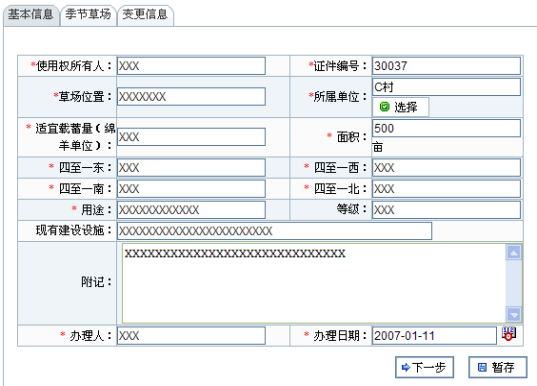Viewport: 537px width, 386px height.
Task: Focus the 使用权所有人 input field
Action: 191,66
